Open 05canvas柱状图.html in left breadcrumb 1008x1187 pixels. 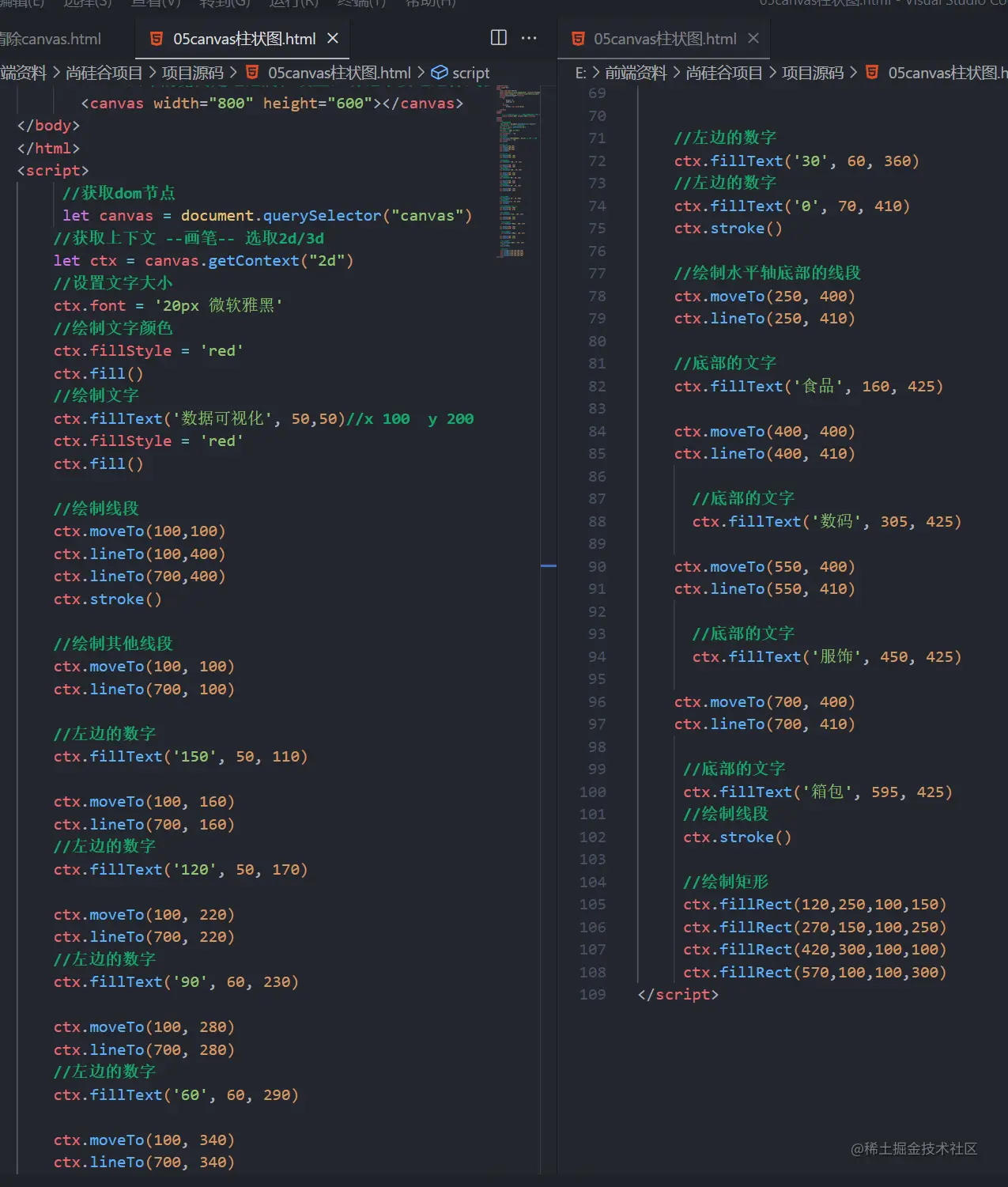tap(339, 73)
